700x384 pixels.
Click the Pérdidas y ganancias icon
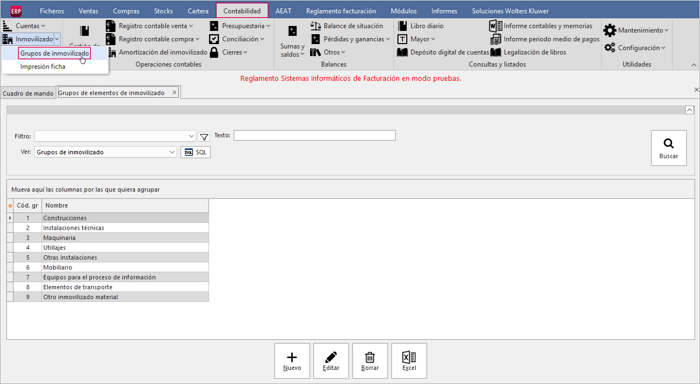(x=316, y=39)
